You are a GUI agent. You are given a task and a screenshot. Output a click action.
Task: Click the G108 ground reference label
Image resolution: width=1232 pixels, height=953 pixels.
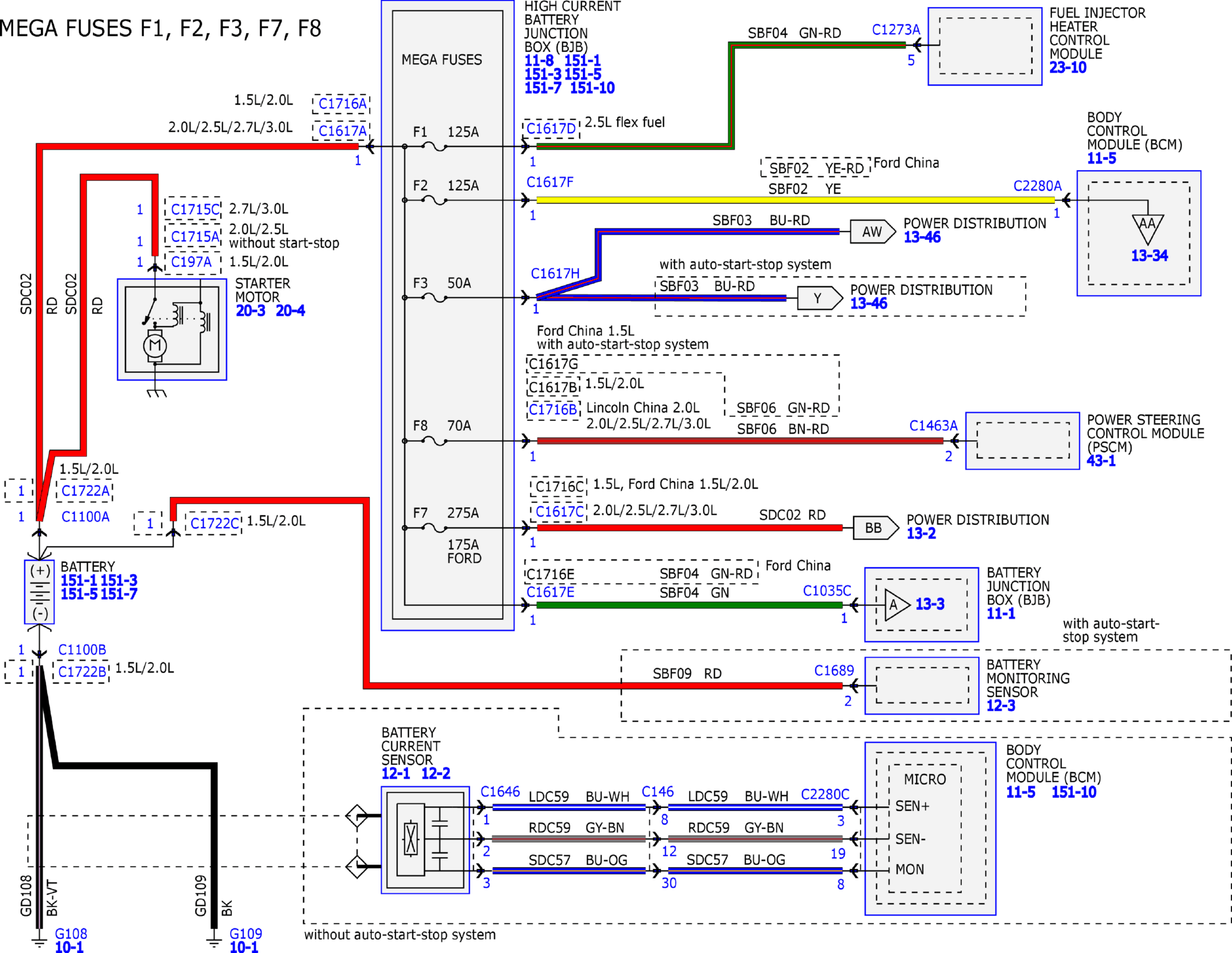[x=71, y=933]
